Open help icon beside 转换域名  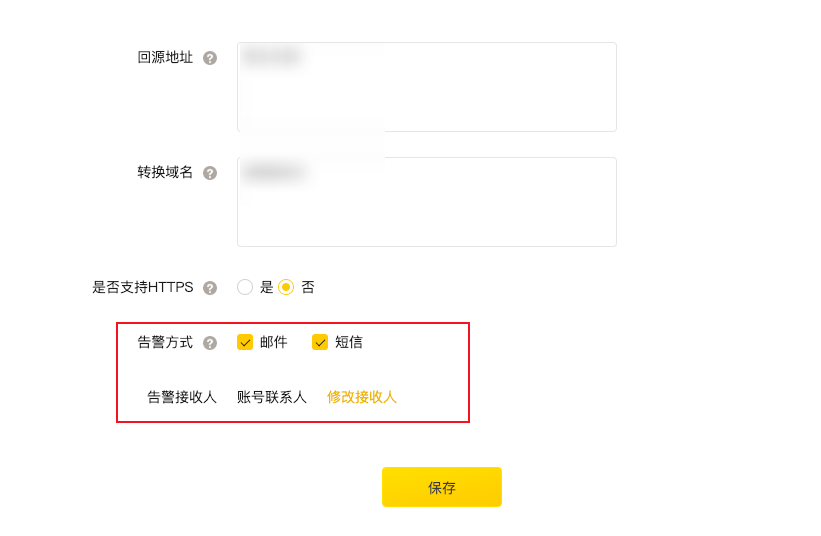[x=210, y=173]
